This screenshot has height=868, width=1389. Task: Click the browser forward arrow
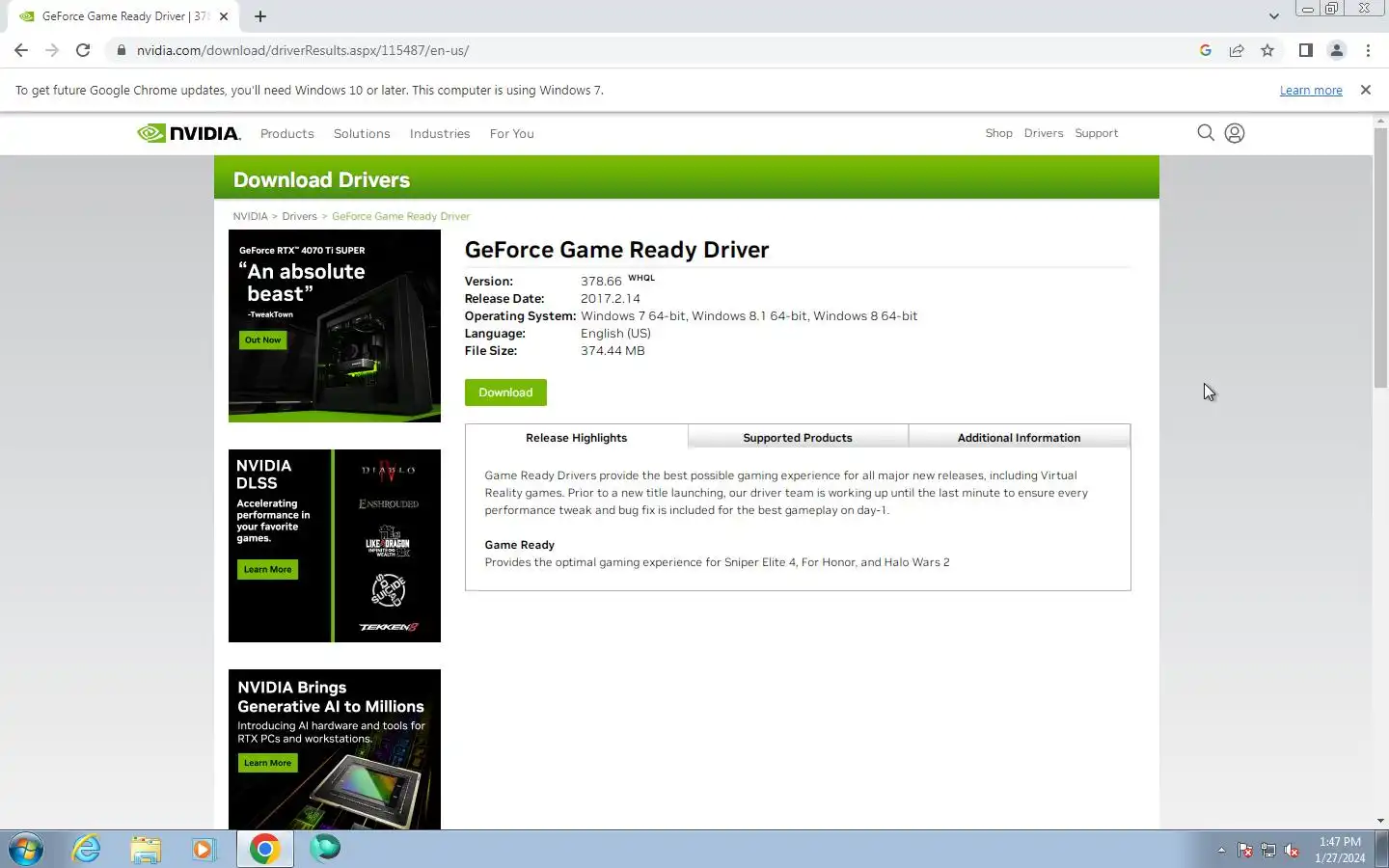pyautogui.click(x=52, y=50)
